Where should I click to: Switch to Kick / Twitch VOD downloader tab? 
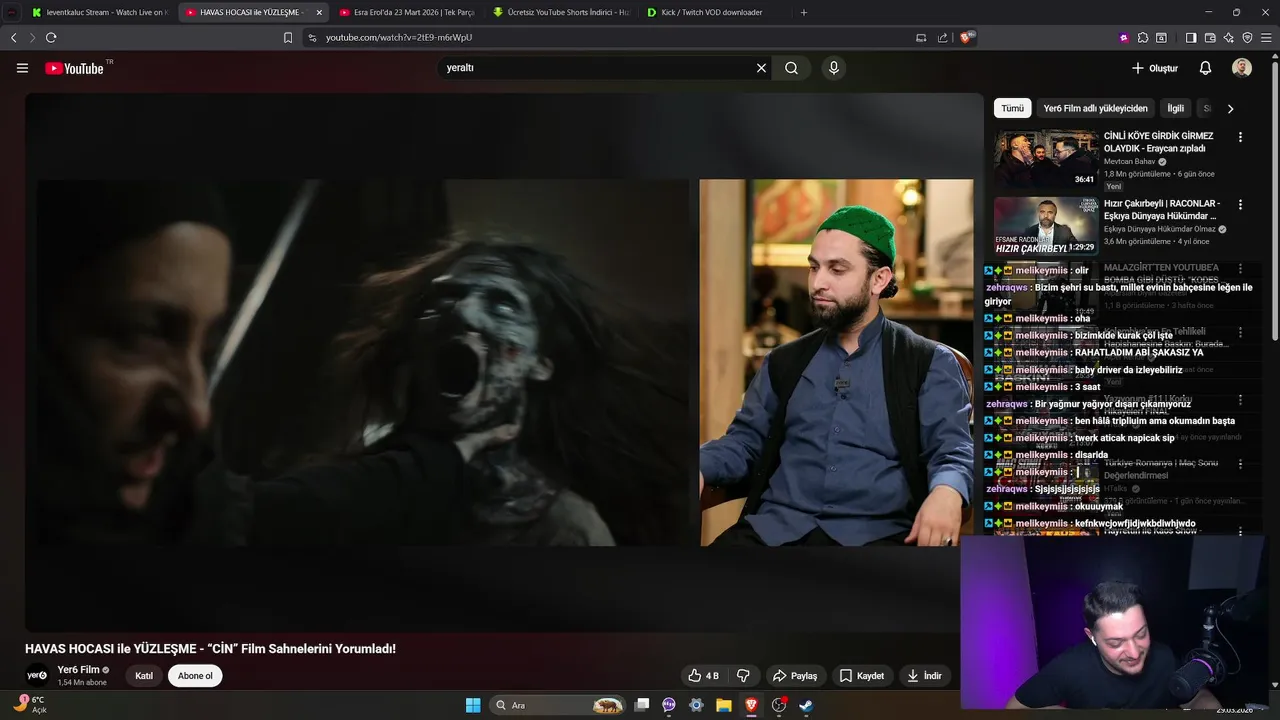[x=712, y=12]
